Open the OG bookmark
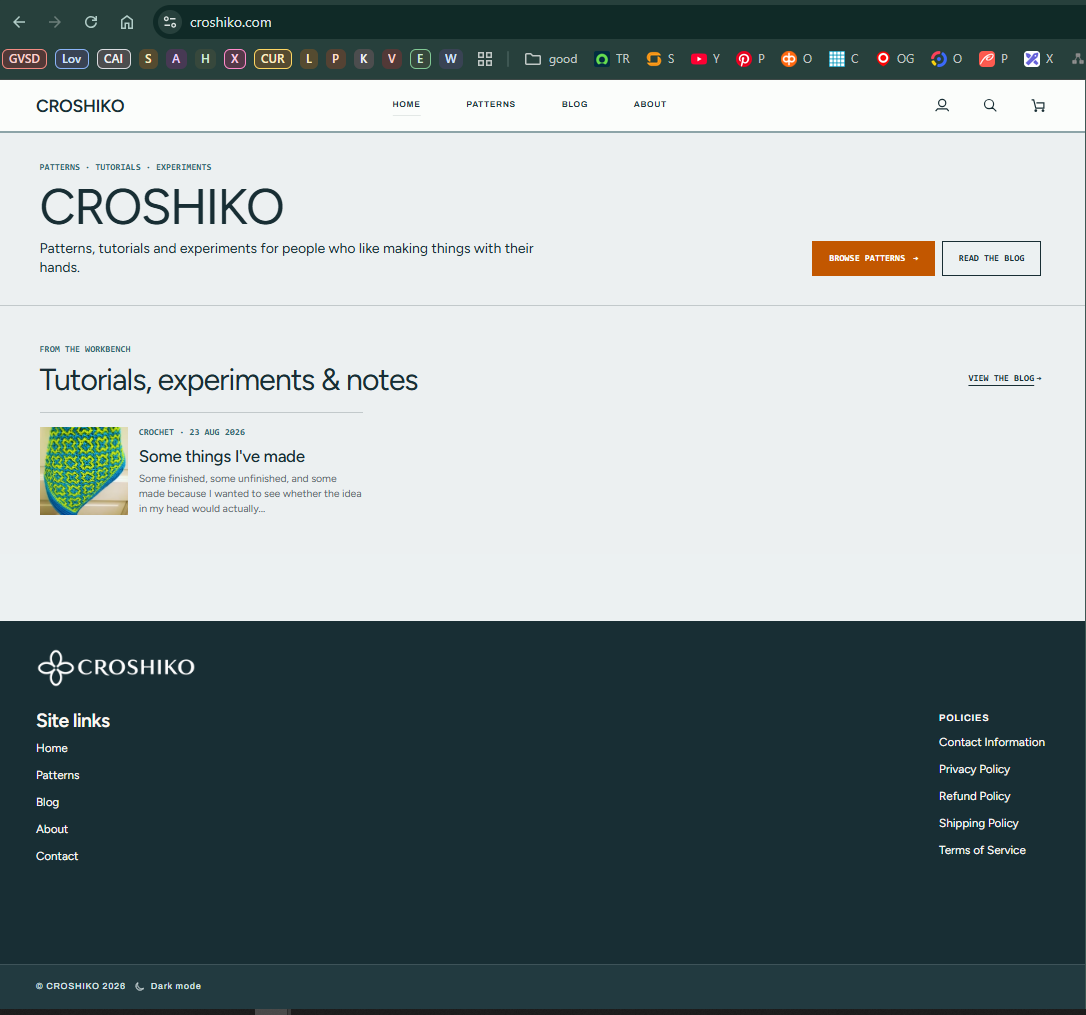The height and width of the screenshot is (1015, 1086). point(895,59)
